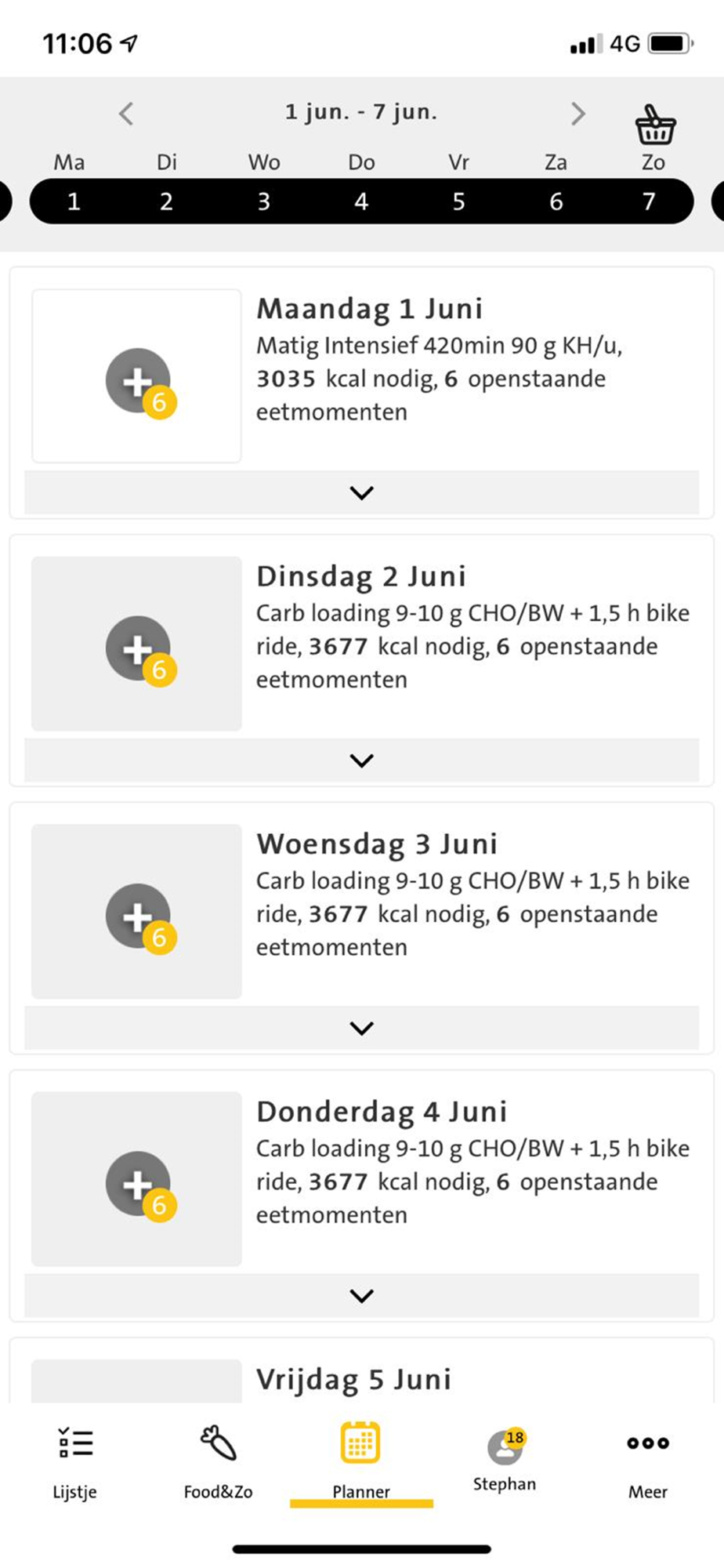Expand the Dinsdag 2 Juni card
Image resolution: width=724 pixels, height=1568 pixels.
coord(361,760)
